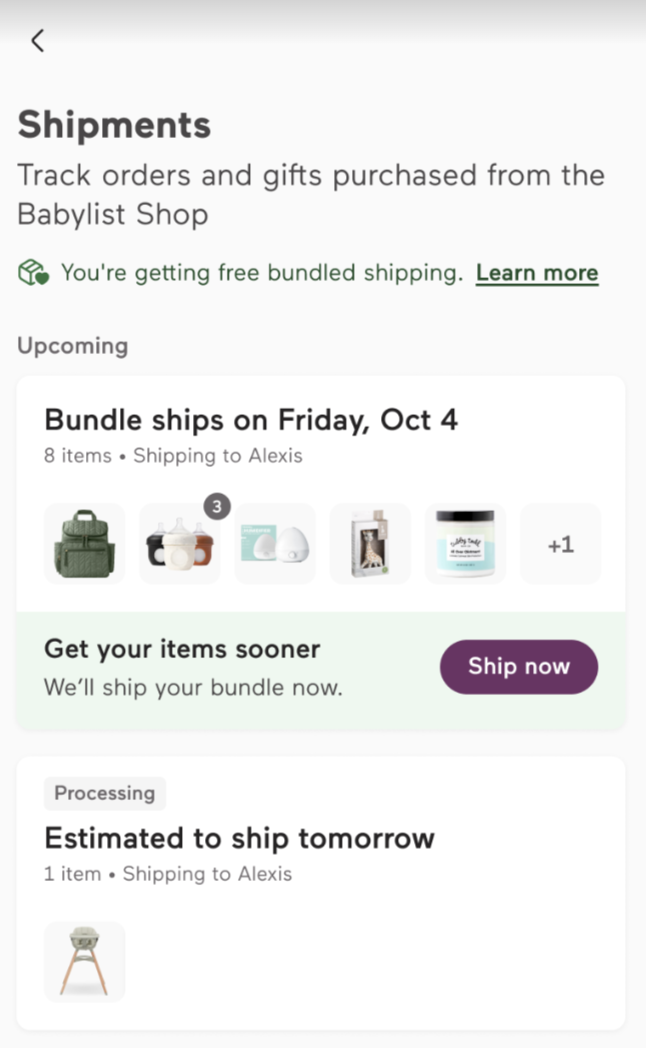Click the free bundled shipping message text
The height and width of the screenshot is (1048, 646).
[x=262, y=273]
